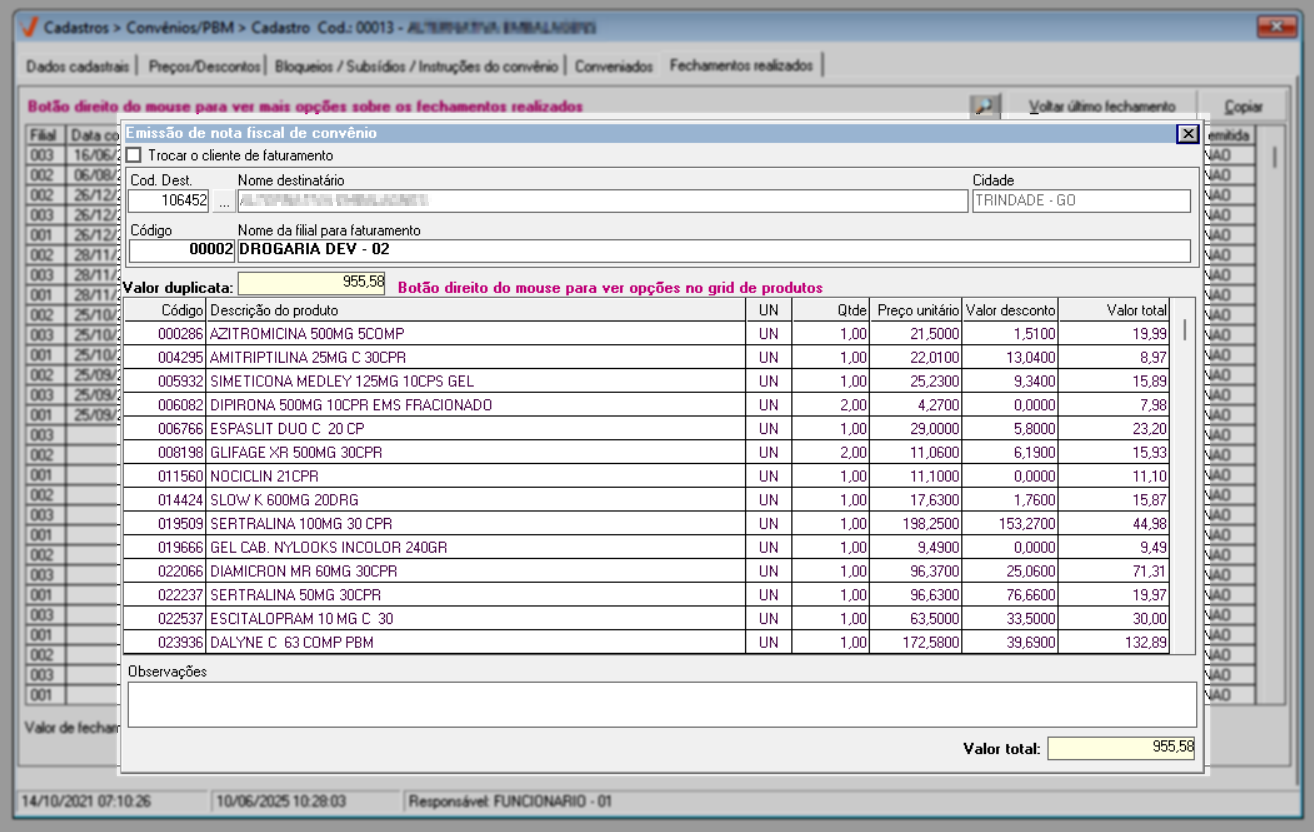Select row NOCICLIN 21CPR

tap(647, 476)
